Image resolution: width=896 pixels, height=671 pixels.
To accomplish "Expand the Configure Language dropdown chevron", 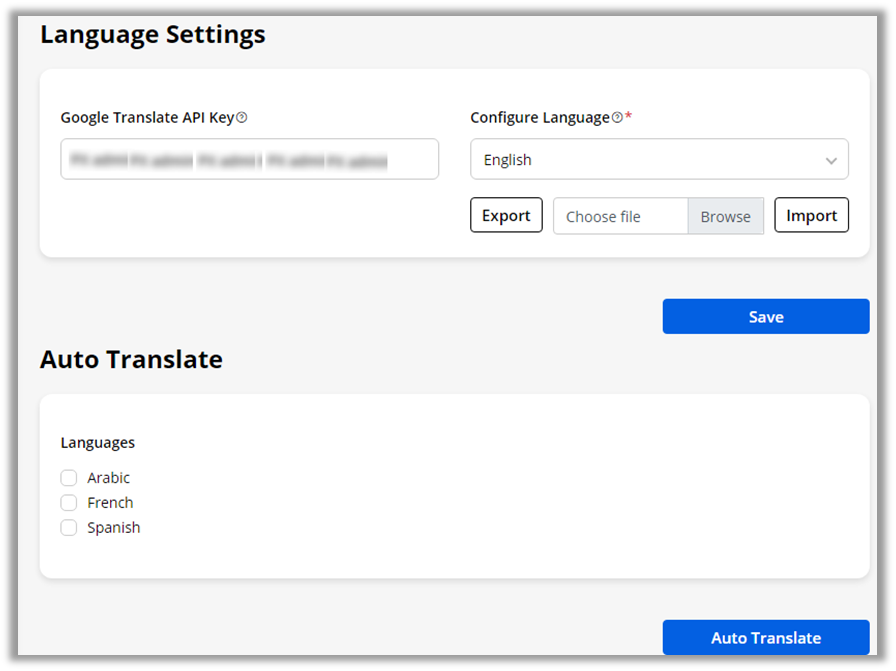I will (831, 160).
